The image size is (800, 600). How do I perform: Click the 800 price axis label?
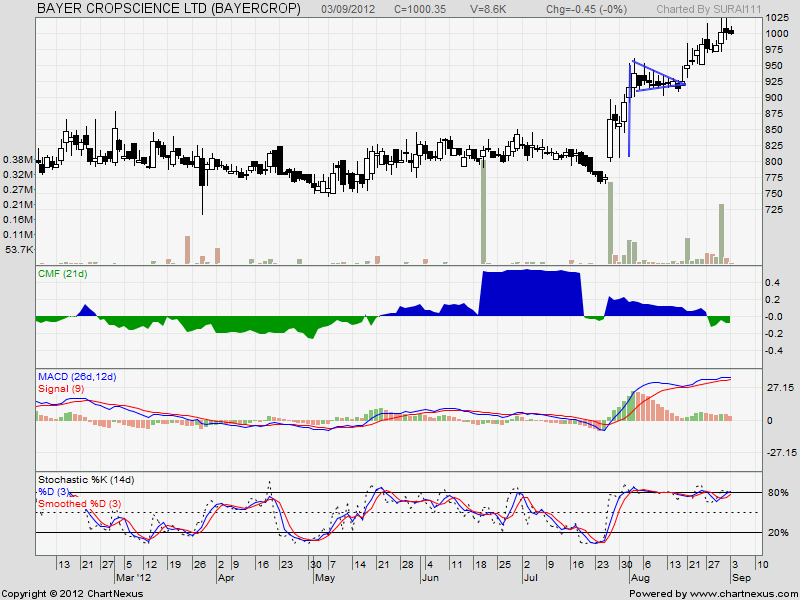click(775, 162)
